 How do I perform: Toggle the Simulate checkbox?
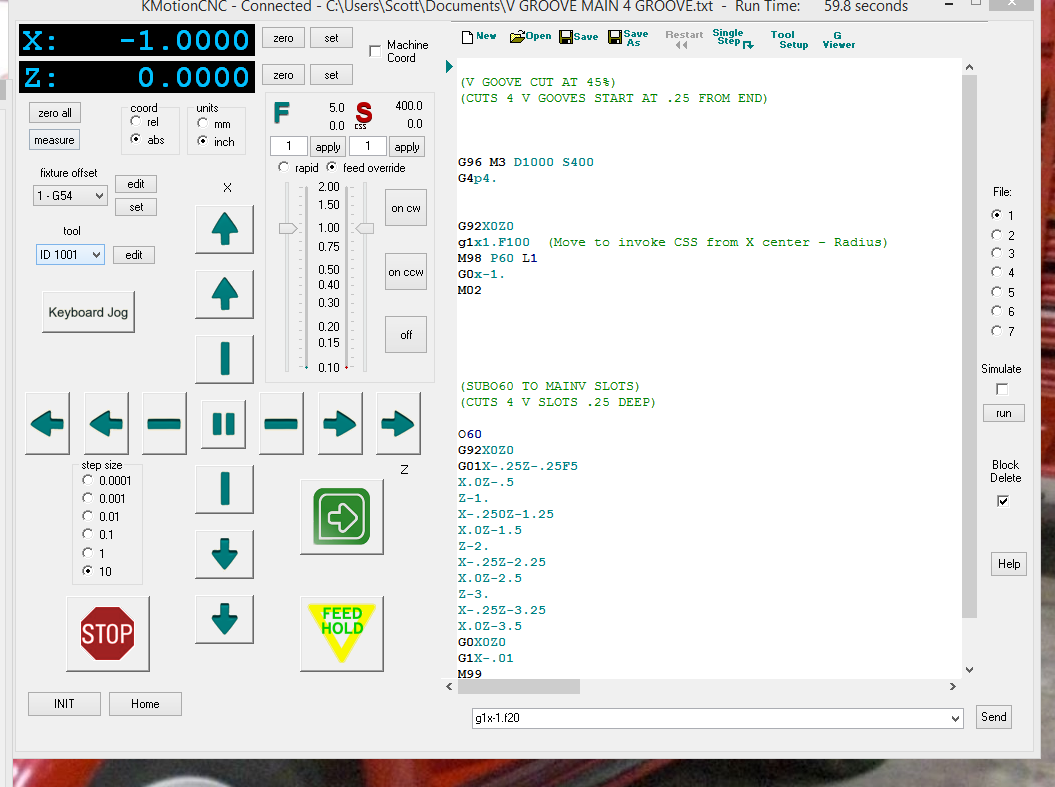1002,389
